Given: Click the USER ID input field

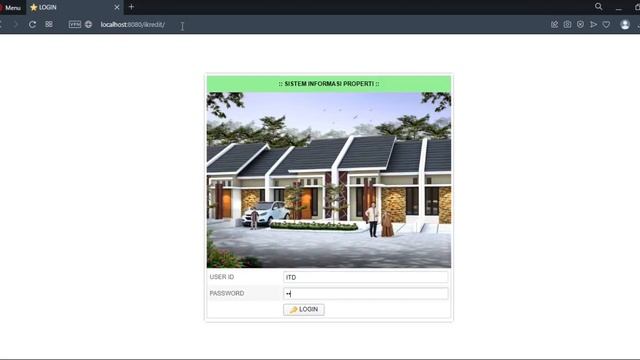Looking at the screenshot, I should [366, 277].
